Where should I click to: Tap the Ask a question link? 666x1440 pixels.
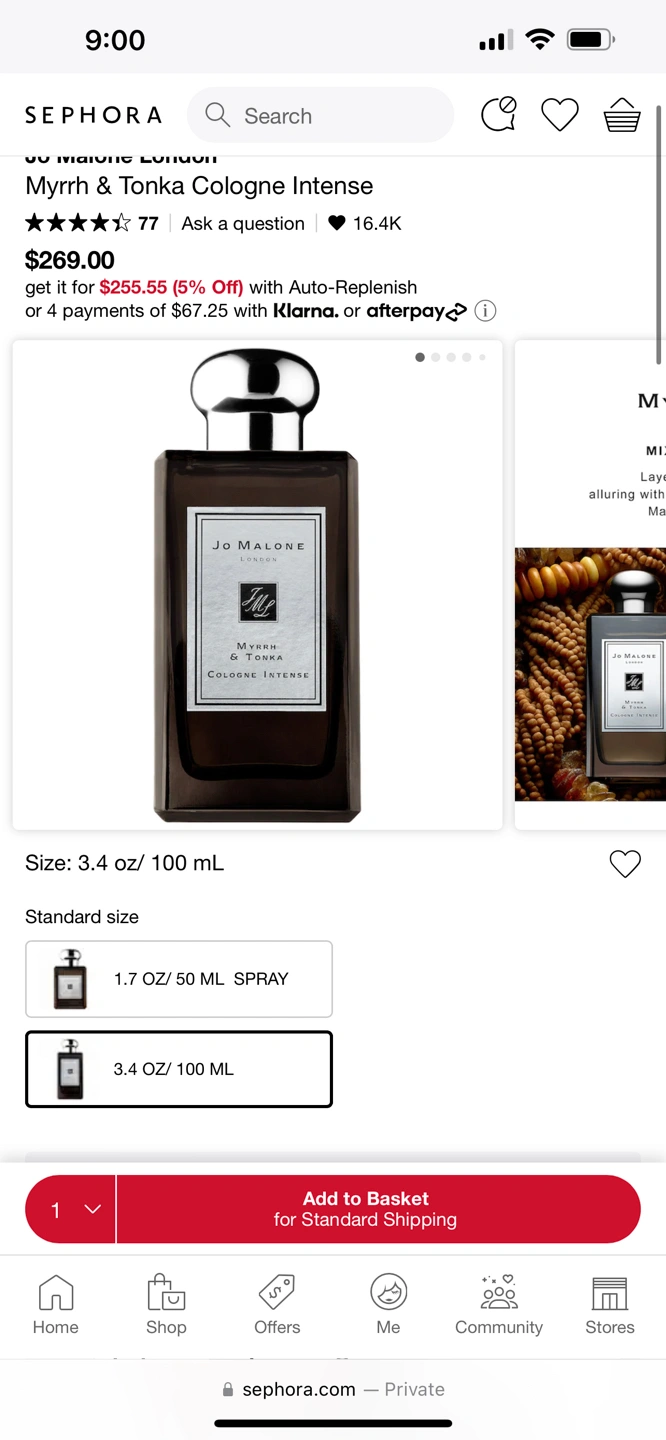243,224
